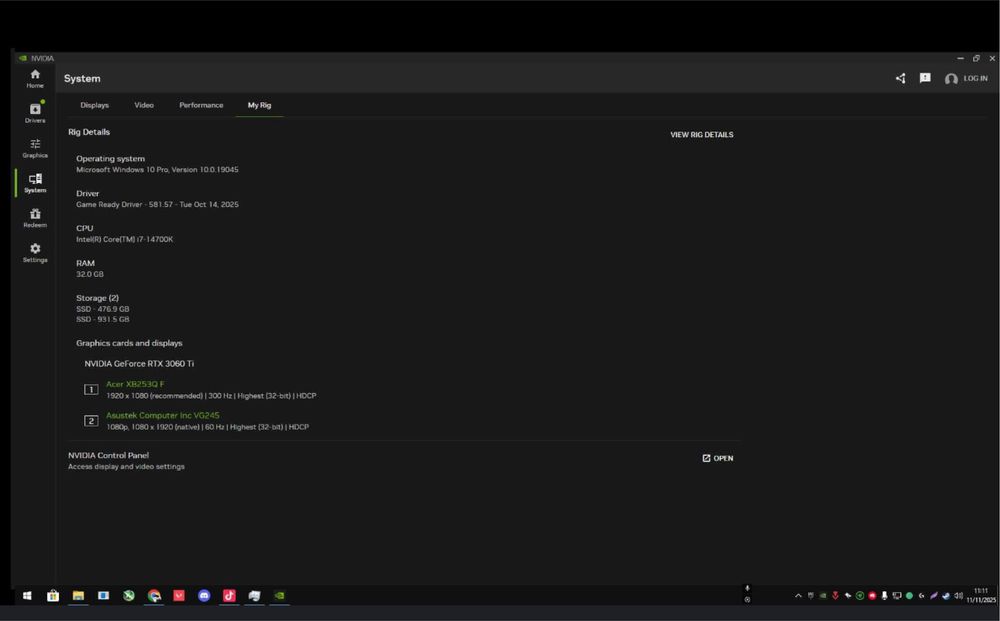The height and width of the screenshot is (621, 1000).
Task: Click the Intel Core i7-14700K CPU text
Action: 124,239
